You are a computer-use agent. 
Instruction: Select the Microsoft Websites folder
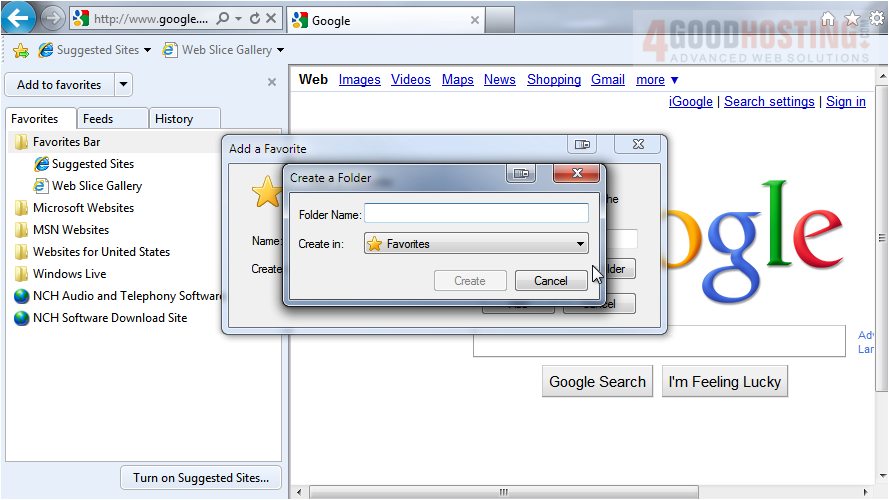83,208
